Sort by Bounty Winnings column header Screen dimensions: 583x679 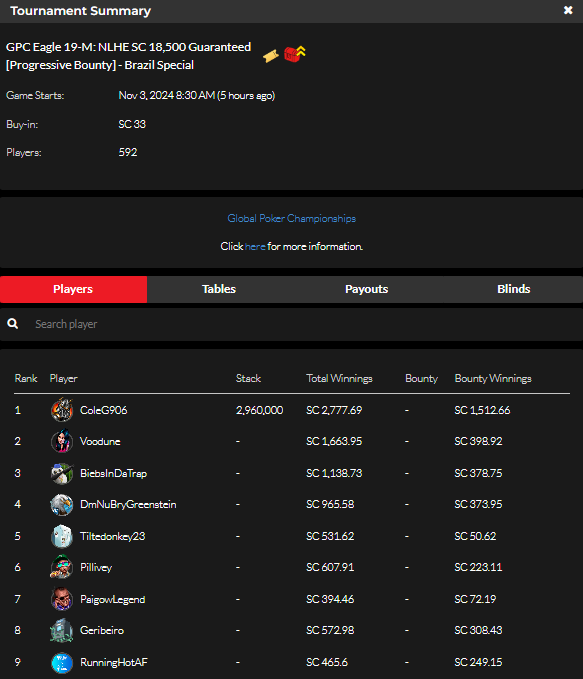point(493,378)
